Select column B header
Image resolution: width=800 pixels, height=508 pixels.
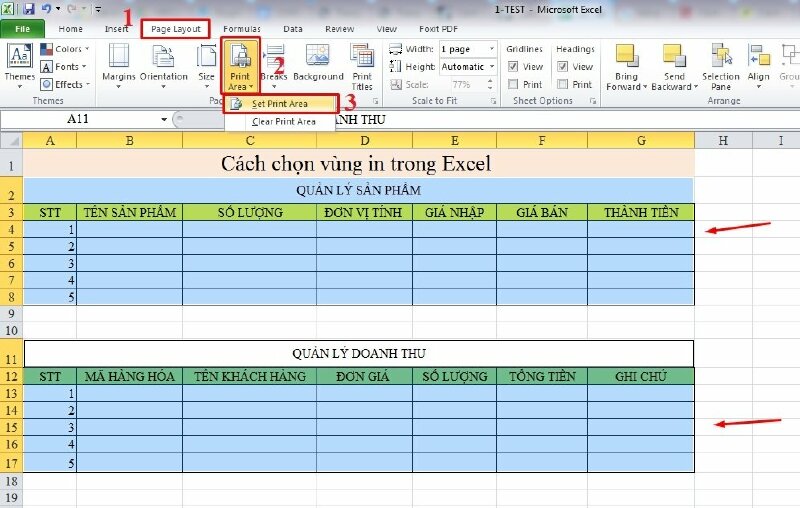(130, 140)
